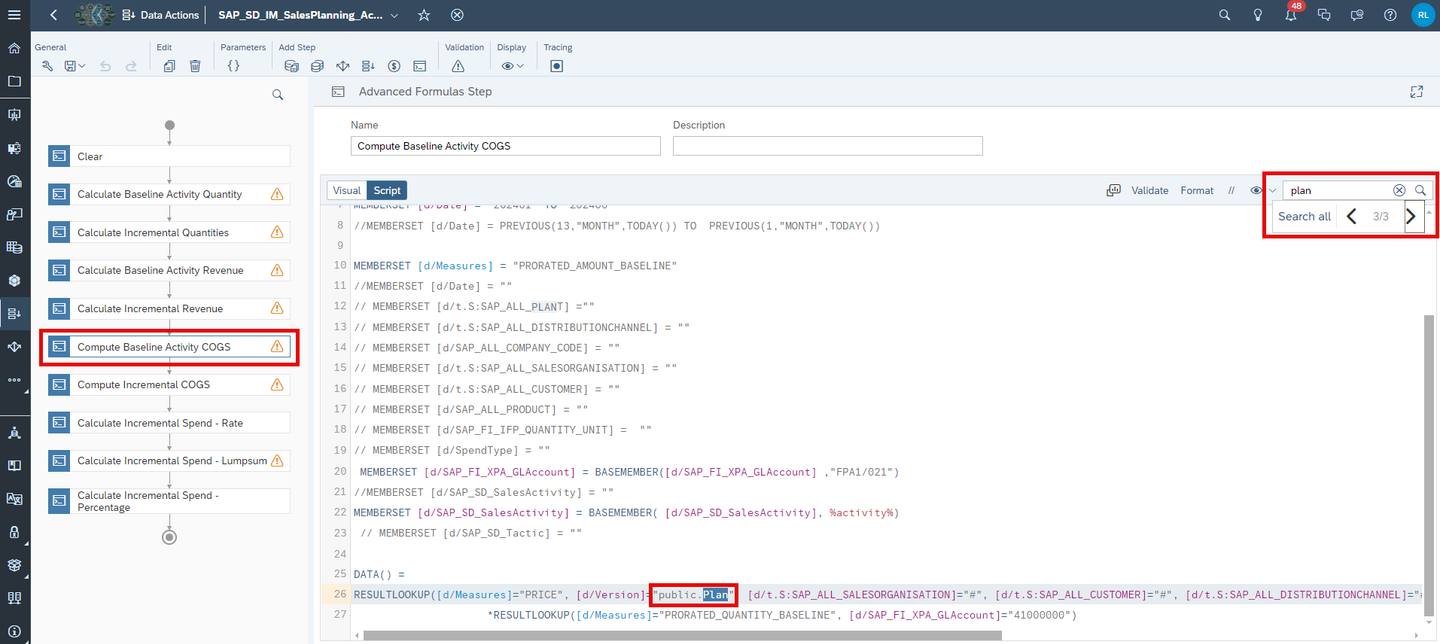Add a Copy step
The image size is (1440, 644).
pos(291,66)
